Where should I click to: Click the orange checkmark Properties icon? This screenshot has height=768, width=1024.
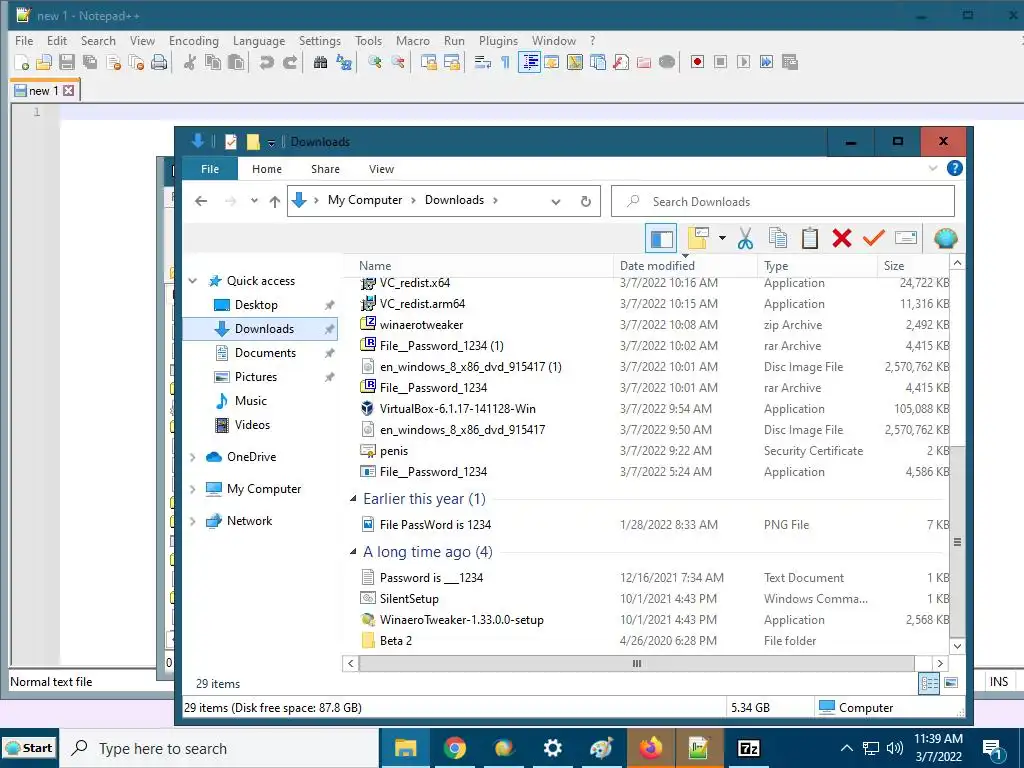pos(874,238)
